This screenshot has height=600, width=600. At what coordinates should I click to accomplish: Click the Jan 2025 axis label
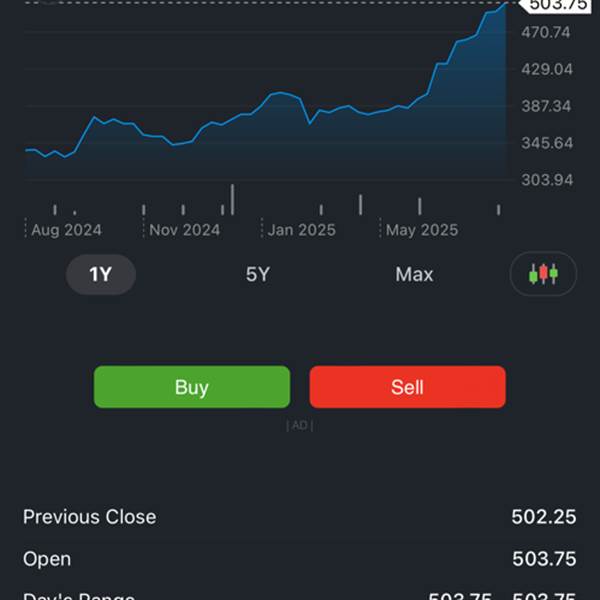tap(302, 230)
